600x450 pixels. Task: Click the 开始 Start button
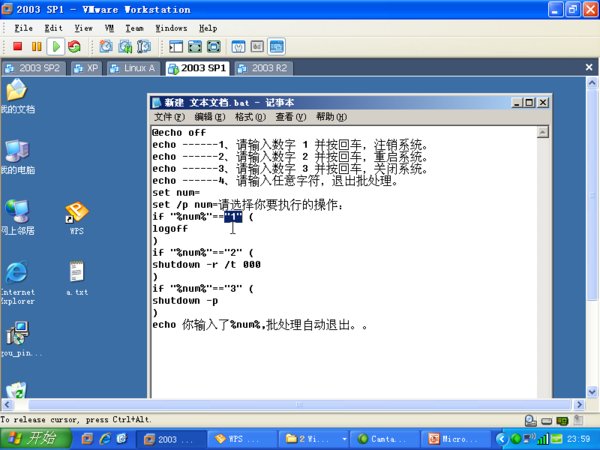[36, 439]
